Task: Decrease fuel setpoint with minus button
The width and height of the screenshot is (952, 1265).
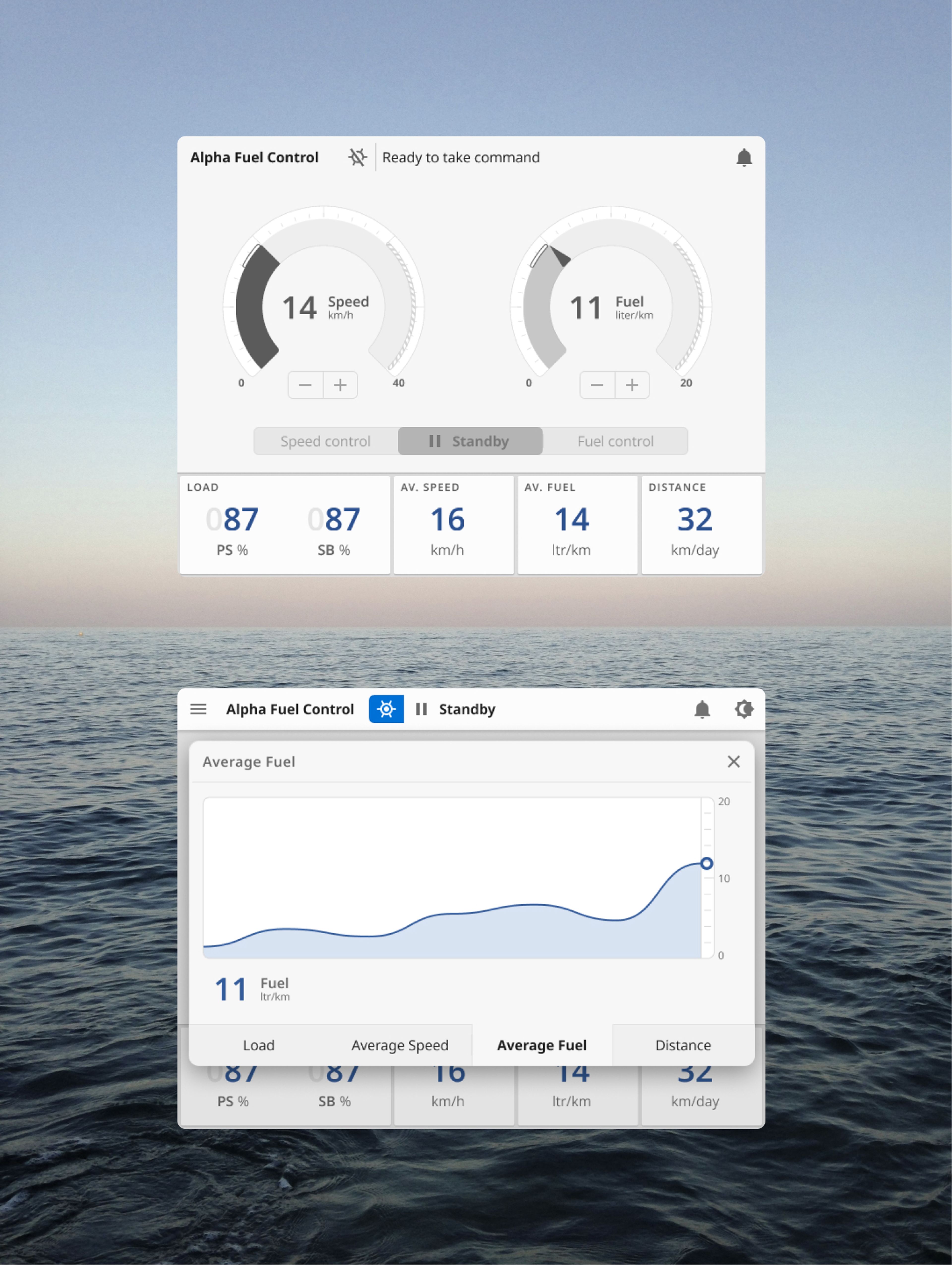Action: point(597,385)
